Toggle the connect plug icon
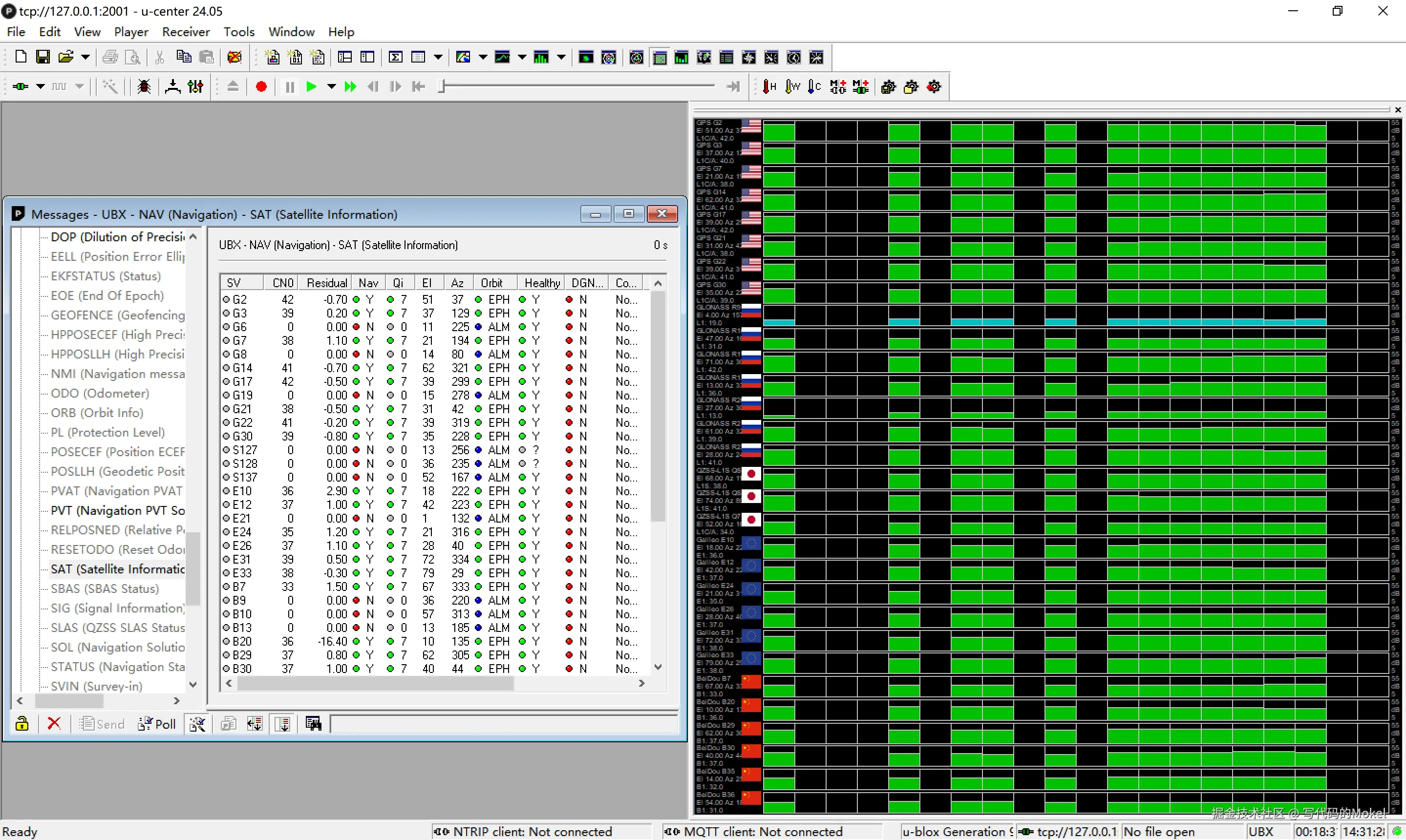 coord(21,86)
